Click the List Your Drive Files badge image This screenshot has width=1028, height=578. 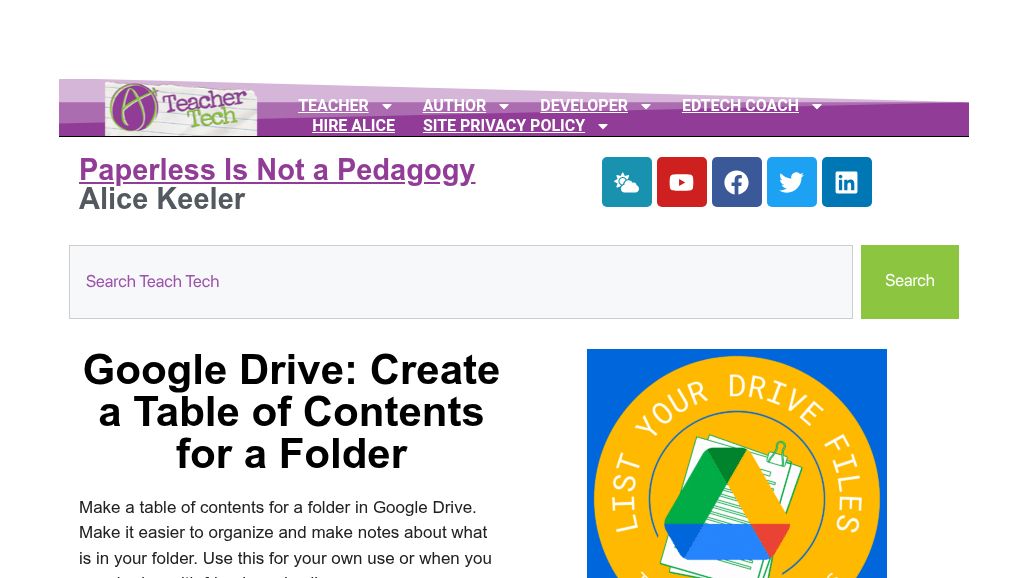pyautogui.click(x=737, y=463)
